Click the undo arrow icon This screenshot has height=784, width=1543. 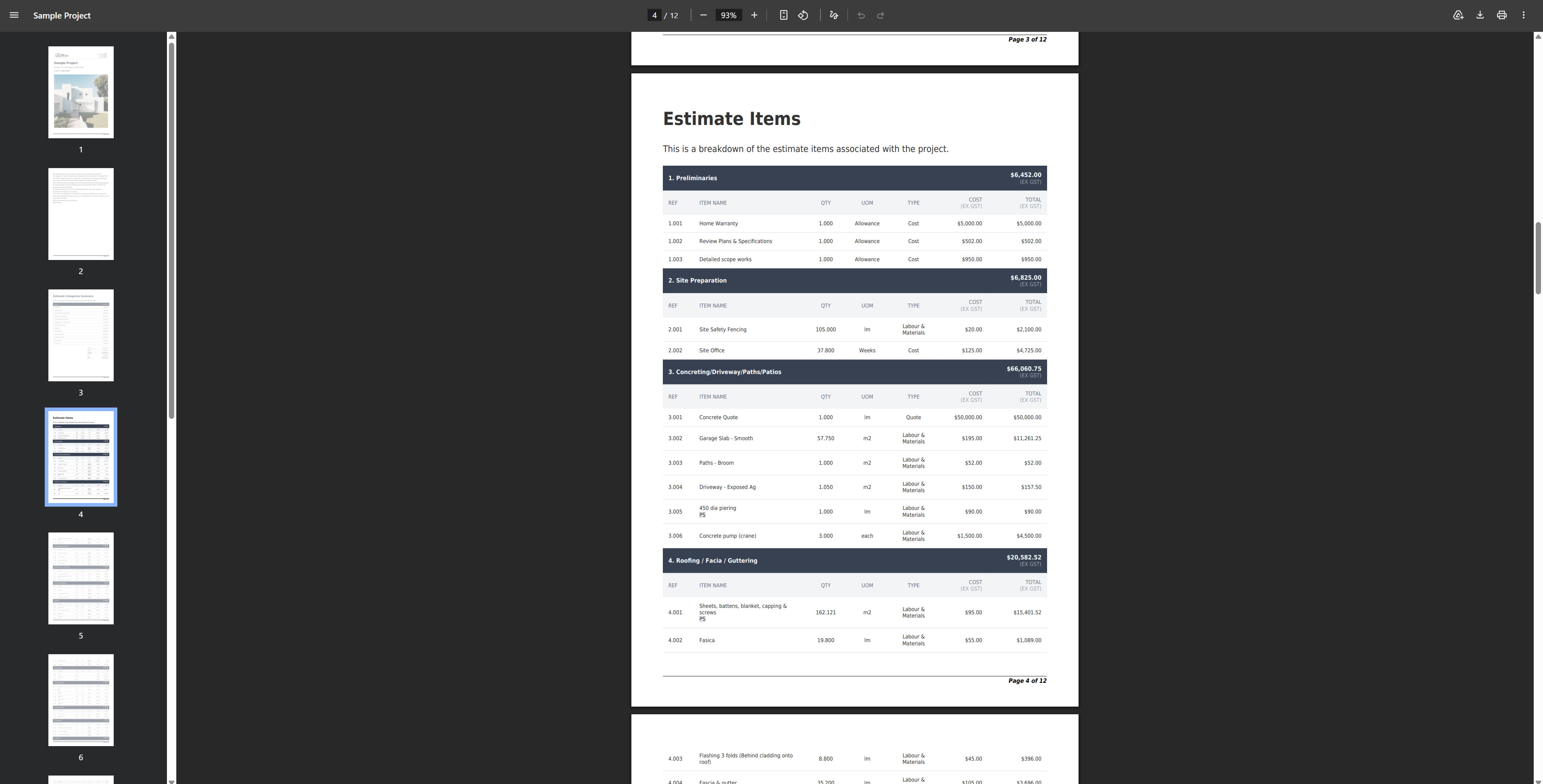coord(861,15)
